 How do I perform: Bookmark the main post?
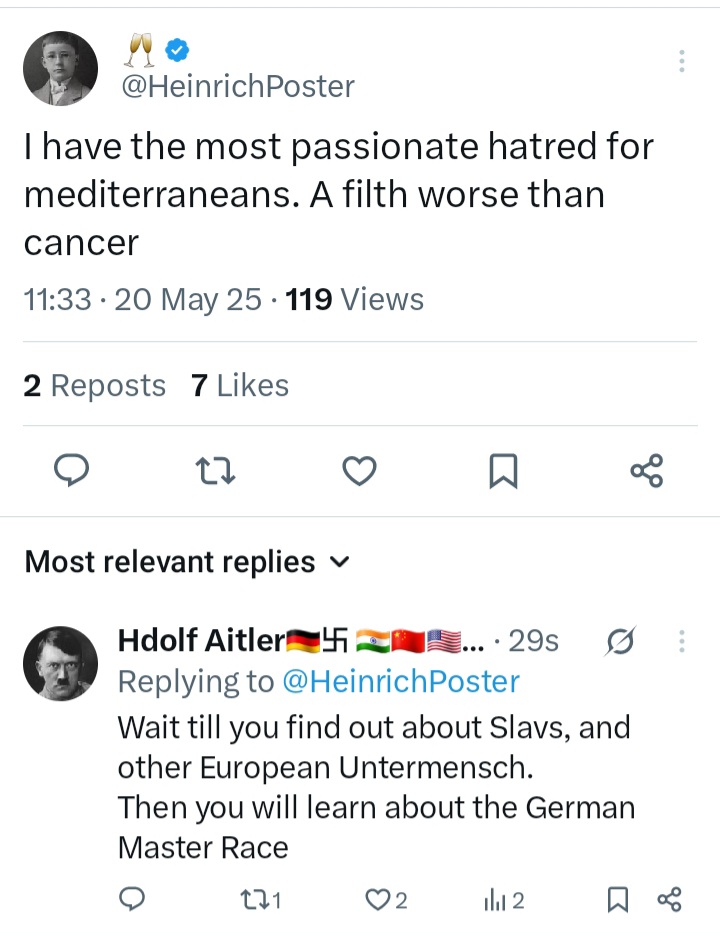[503, 470]
